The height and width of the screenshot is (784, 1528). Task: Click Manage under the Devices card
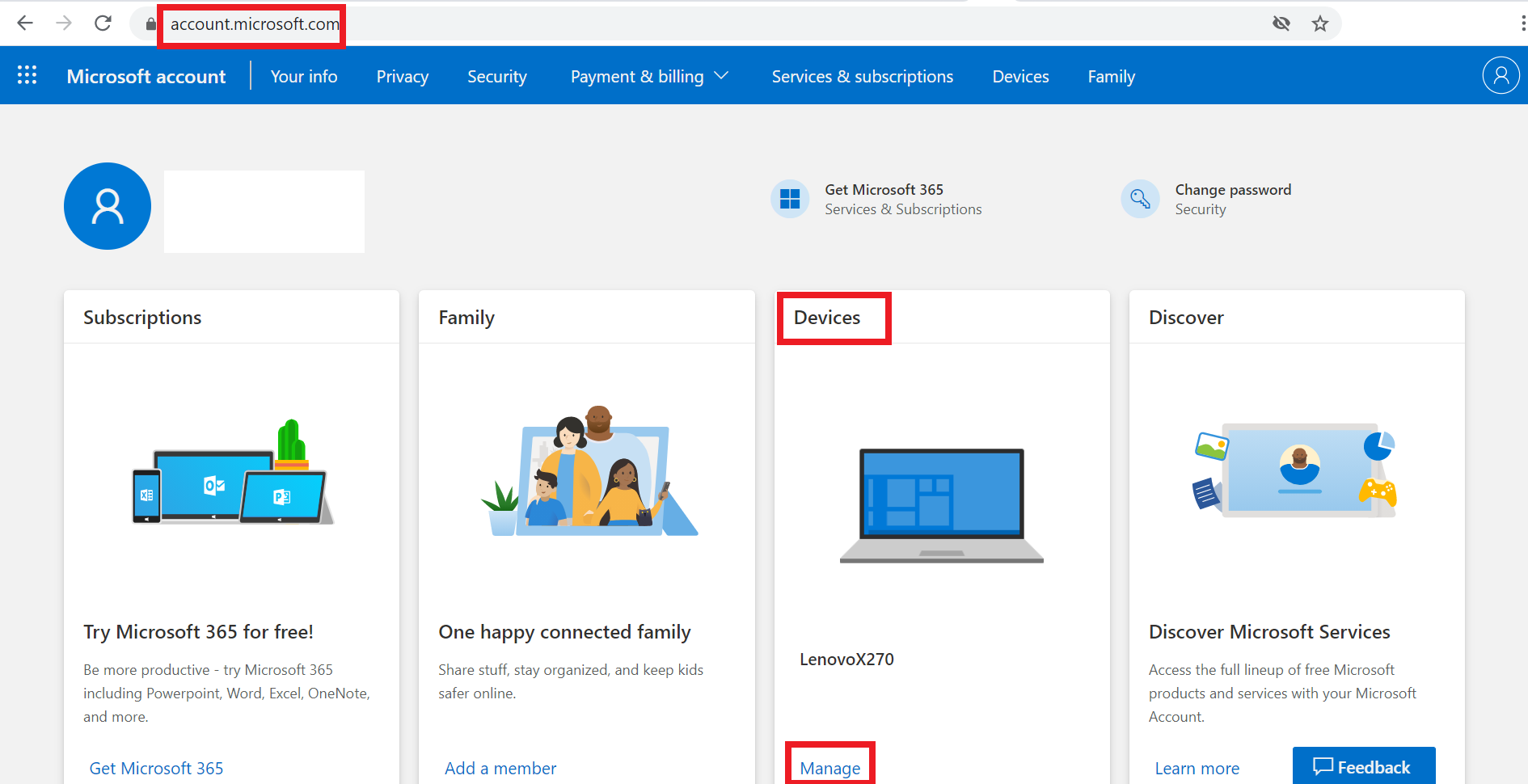[830, 769]
